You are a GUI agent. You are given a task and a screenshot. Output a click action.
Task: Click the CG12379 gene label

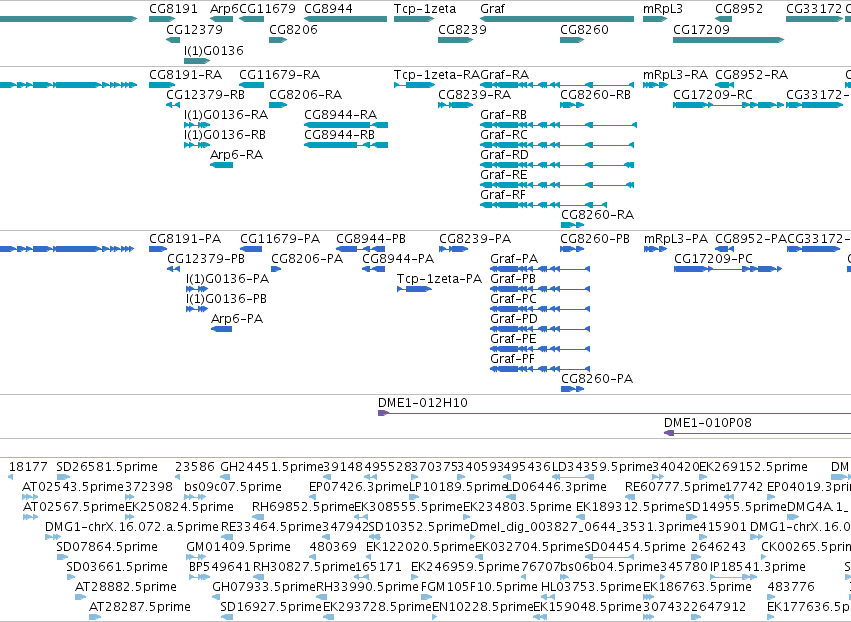pyautogui.click(x=194, y=29)
